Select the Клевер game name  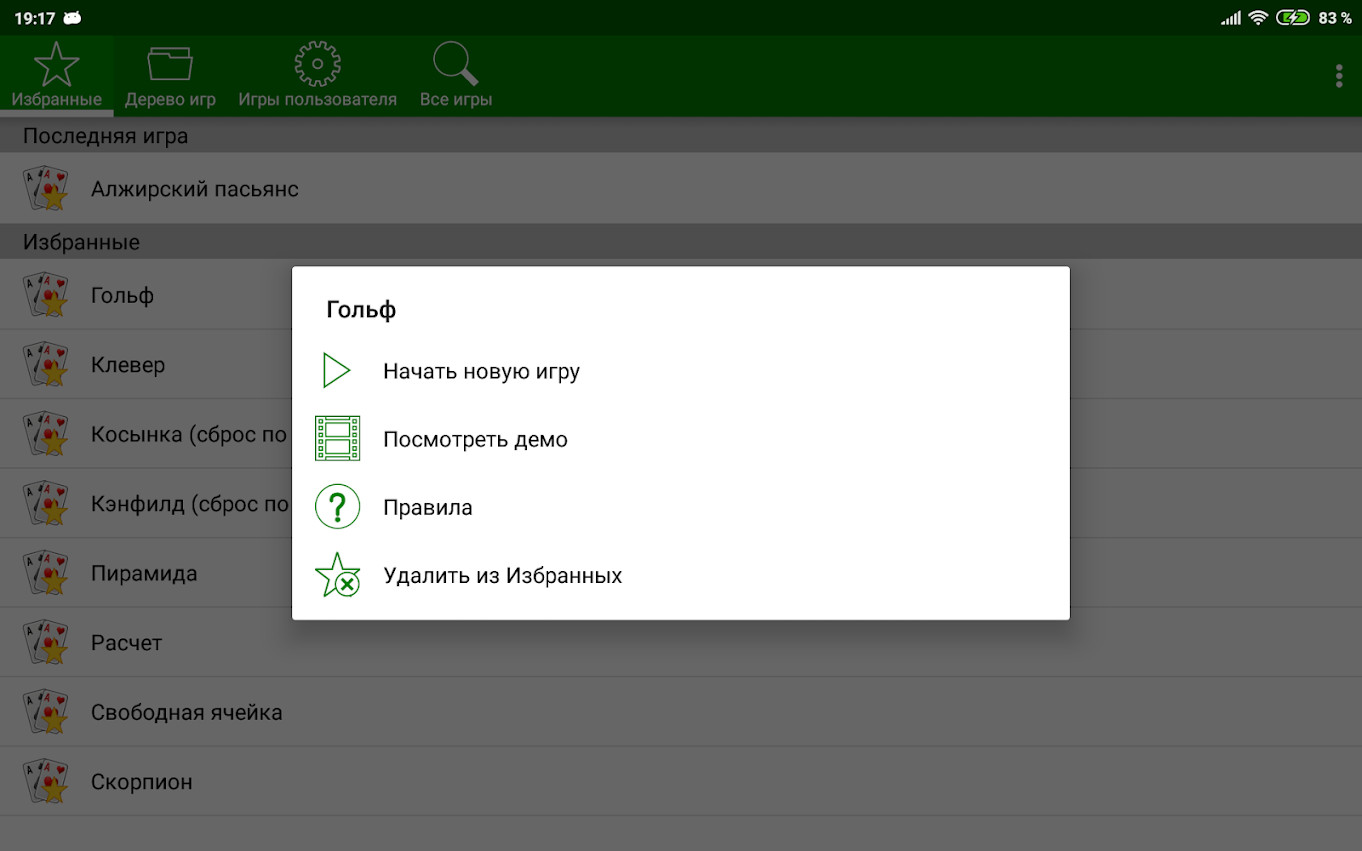(128, 365)
